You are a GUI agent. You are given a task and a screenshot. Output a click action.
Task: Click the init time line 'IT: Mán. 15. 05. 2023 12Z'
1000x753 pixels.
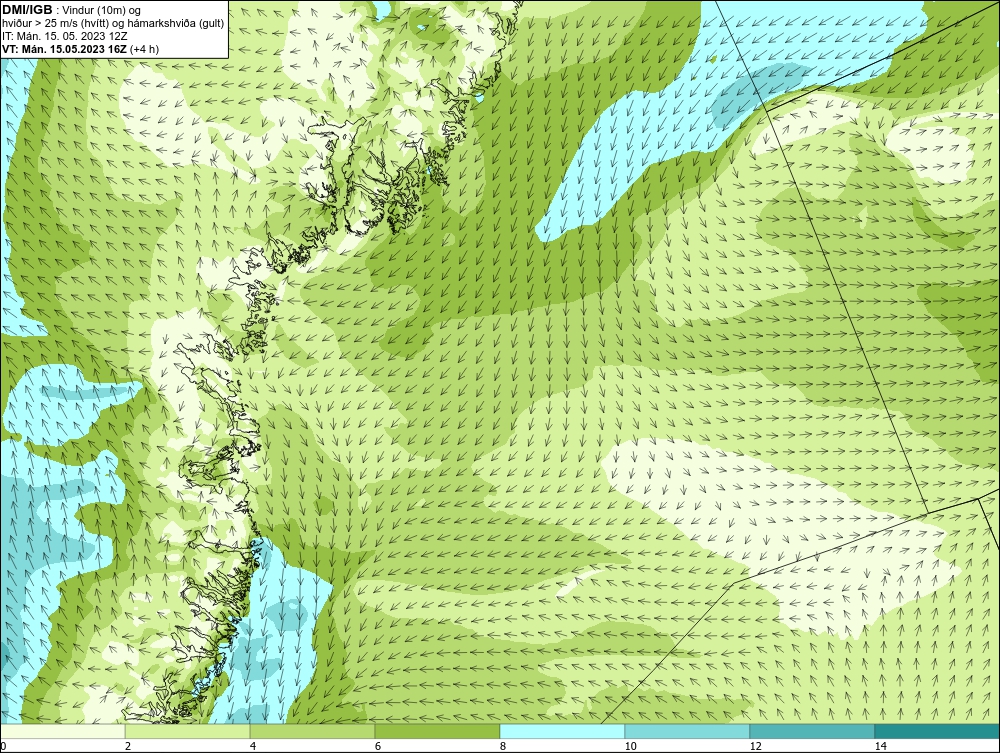point(64,36)
